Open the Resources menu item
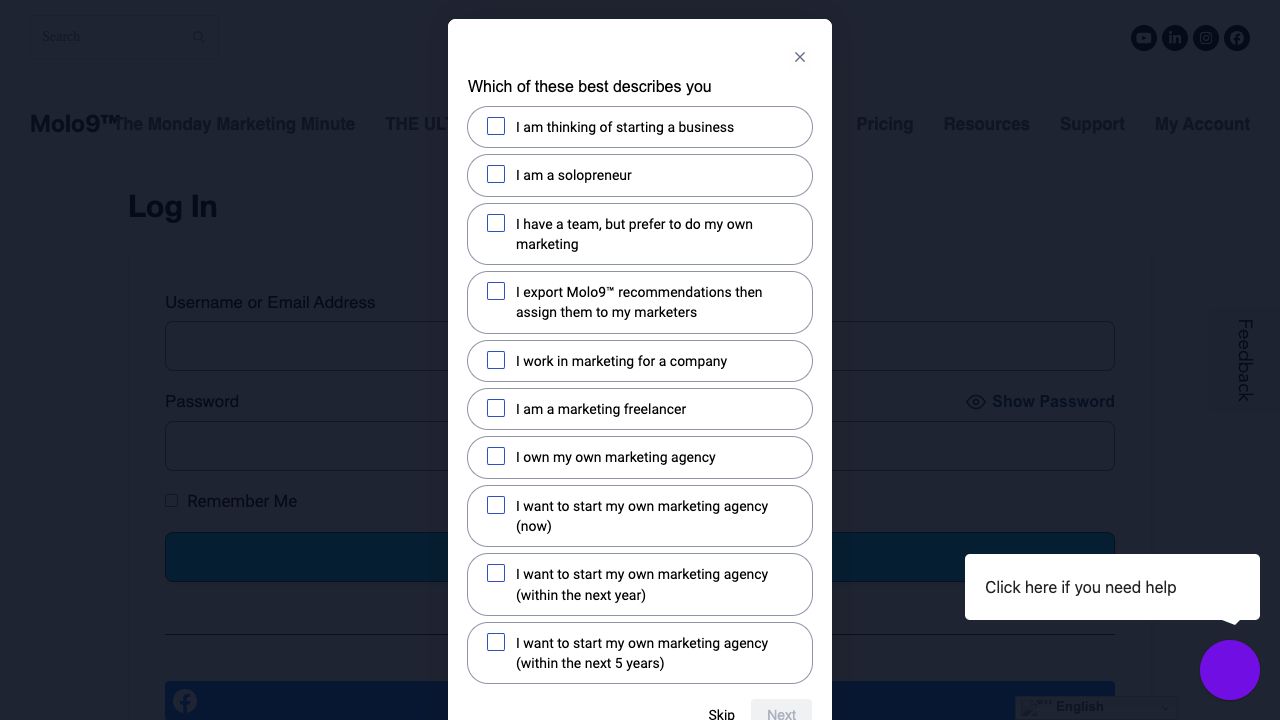Viewport: 1280px width, 720px height. [986, 124]
